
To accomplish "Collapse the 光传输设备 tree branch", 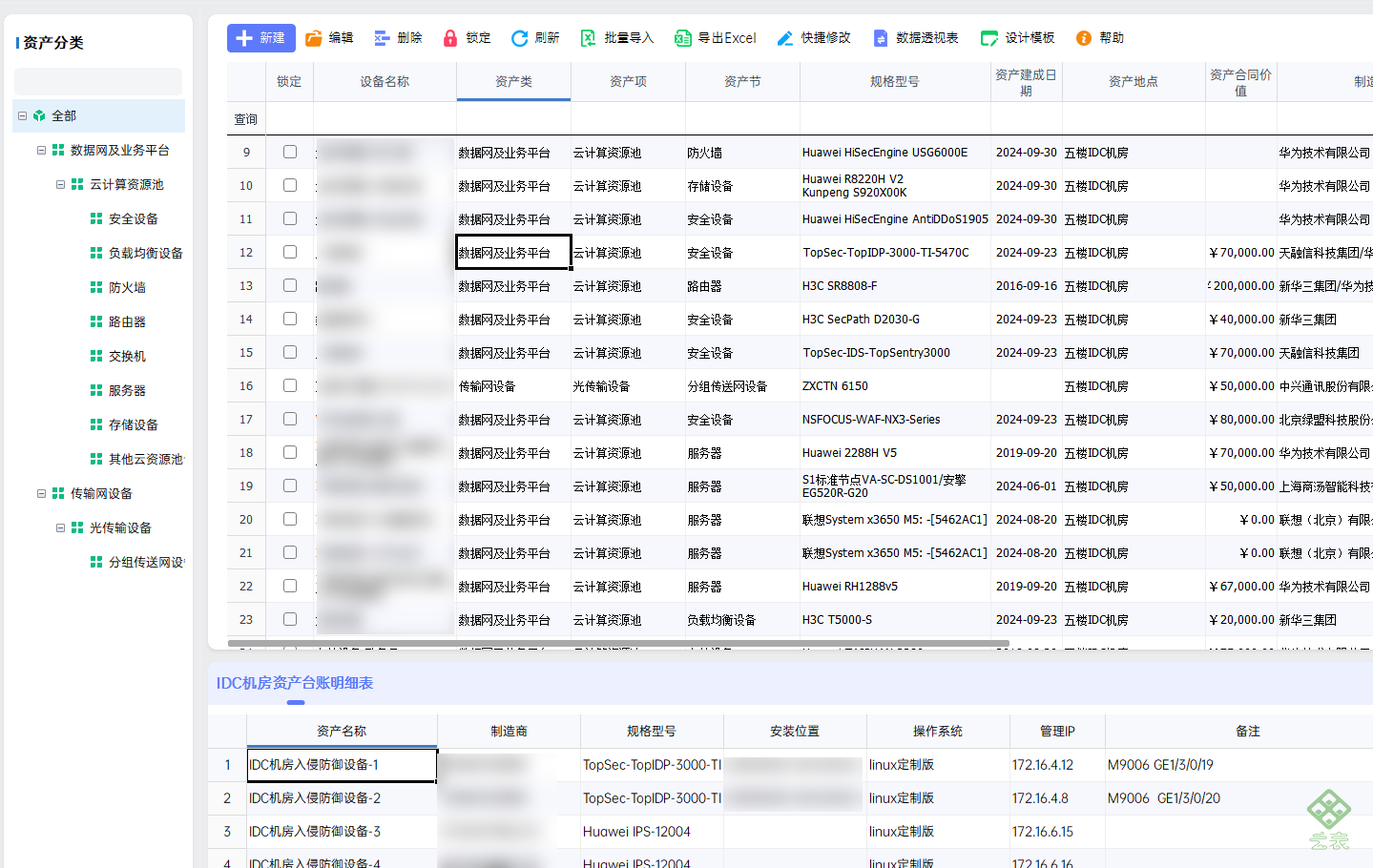I will [x=60, y=528].
